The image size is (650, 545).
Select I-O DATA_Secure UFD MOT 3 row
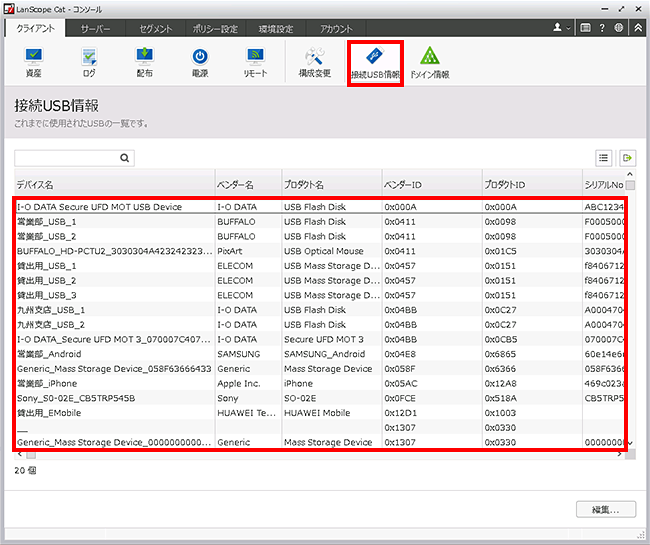(320, 339)
